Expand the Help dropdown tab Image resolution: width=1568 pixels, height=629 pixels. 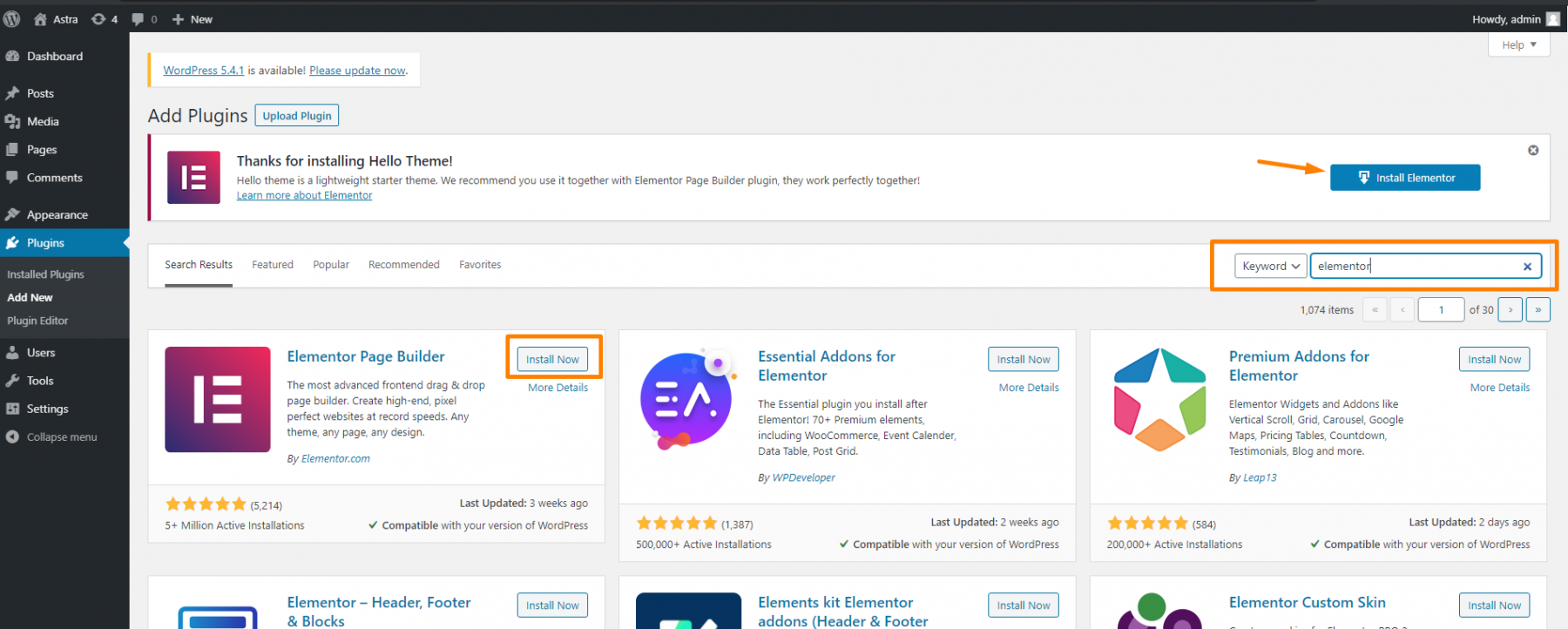click(x=1519, y=44)
